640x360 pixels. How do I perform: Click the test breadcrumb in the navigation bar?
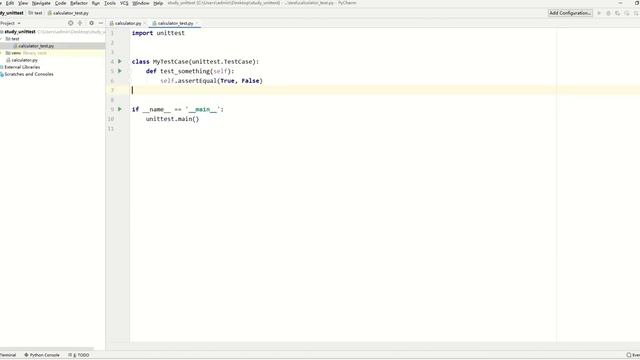(x=36, y=13)
